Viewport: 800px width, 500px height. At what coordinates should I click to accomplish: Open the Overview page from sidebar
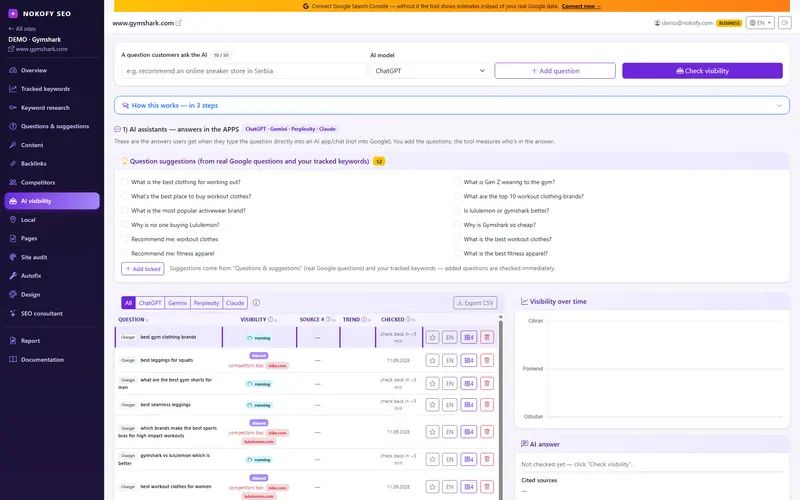tap(52, 70)
